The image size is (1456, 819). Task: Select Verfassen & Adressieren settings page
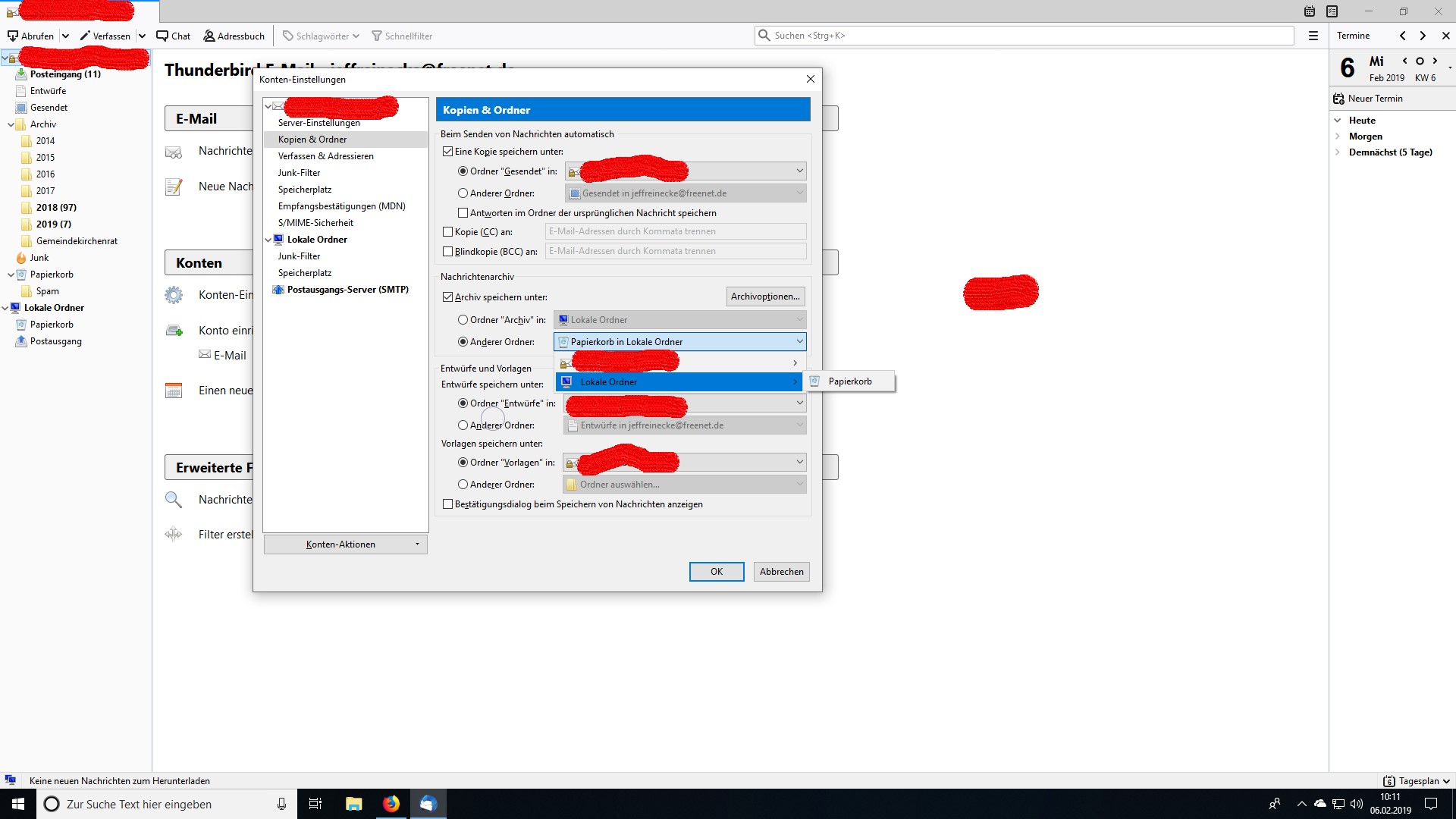[x=325, y=156]
